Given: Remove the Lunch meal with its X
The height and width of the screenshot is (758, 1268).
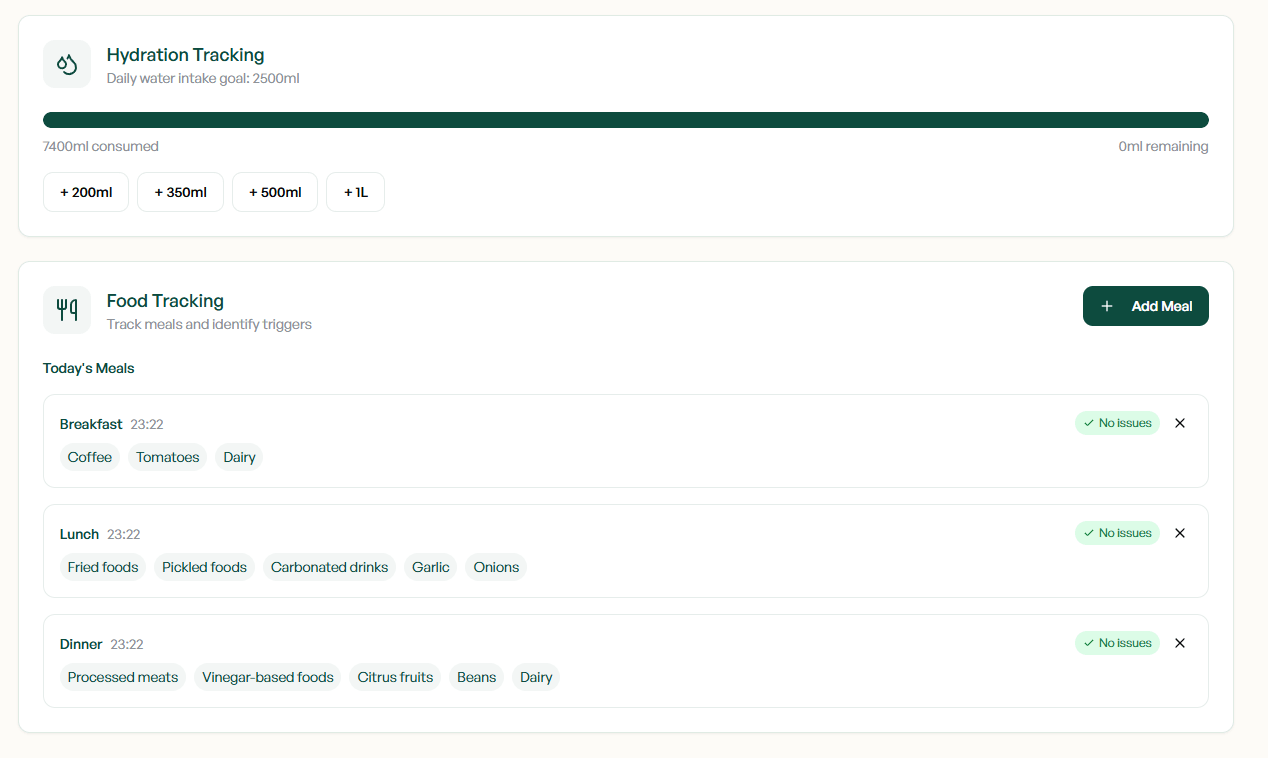Looking at the screenshot, I should [x=1180, y=533].
